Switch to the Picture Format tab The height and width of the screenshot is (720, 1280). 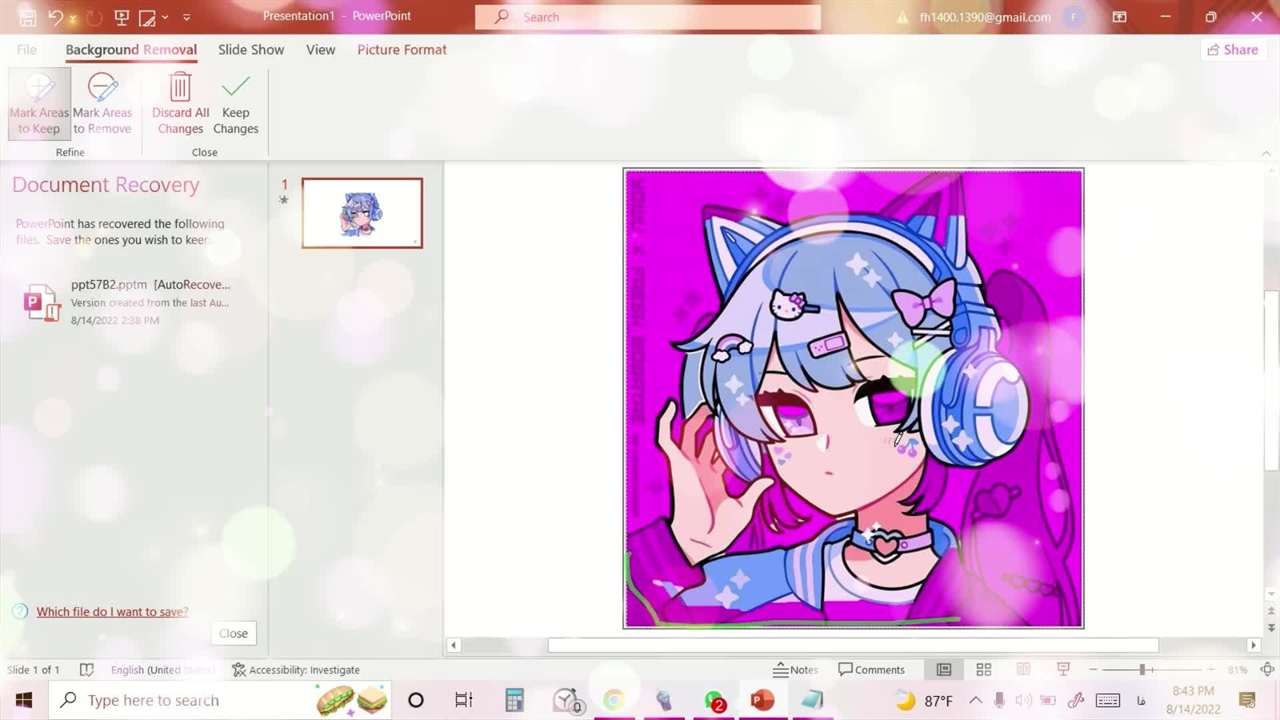point(402,49)
